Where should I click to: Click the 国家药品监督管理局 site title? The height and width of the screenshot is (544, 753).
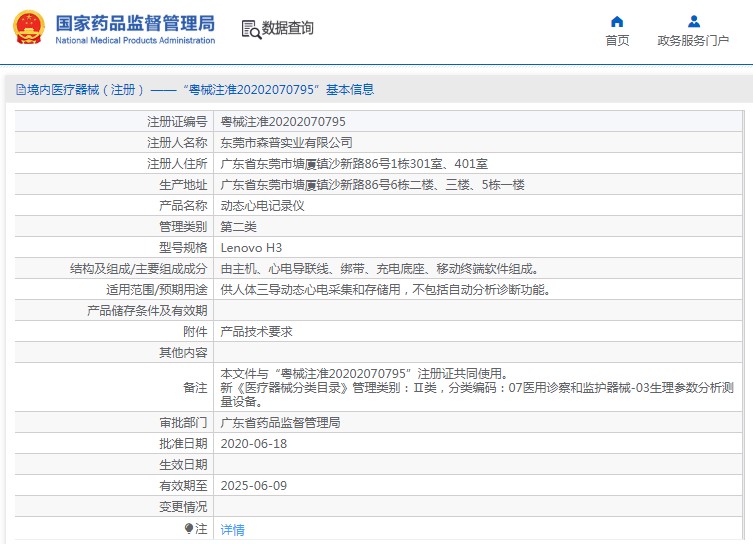click(134, 22)
